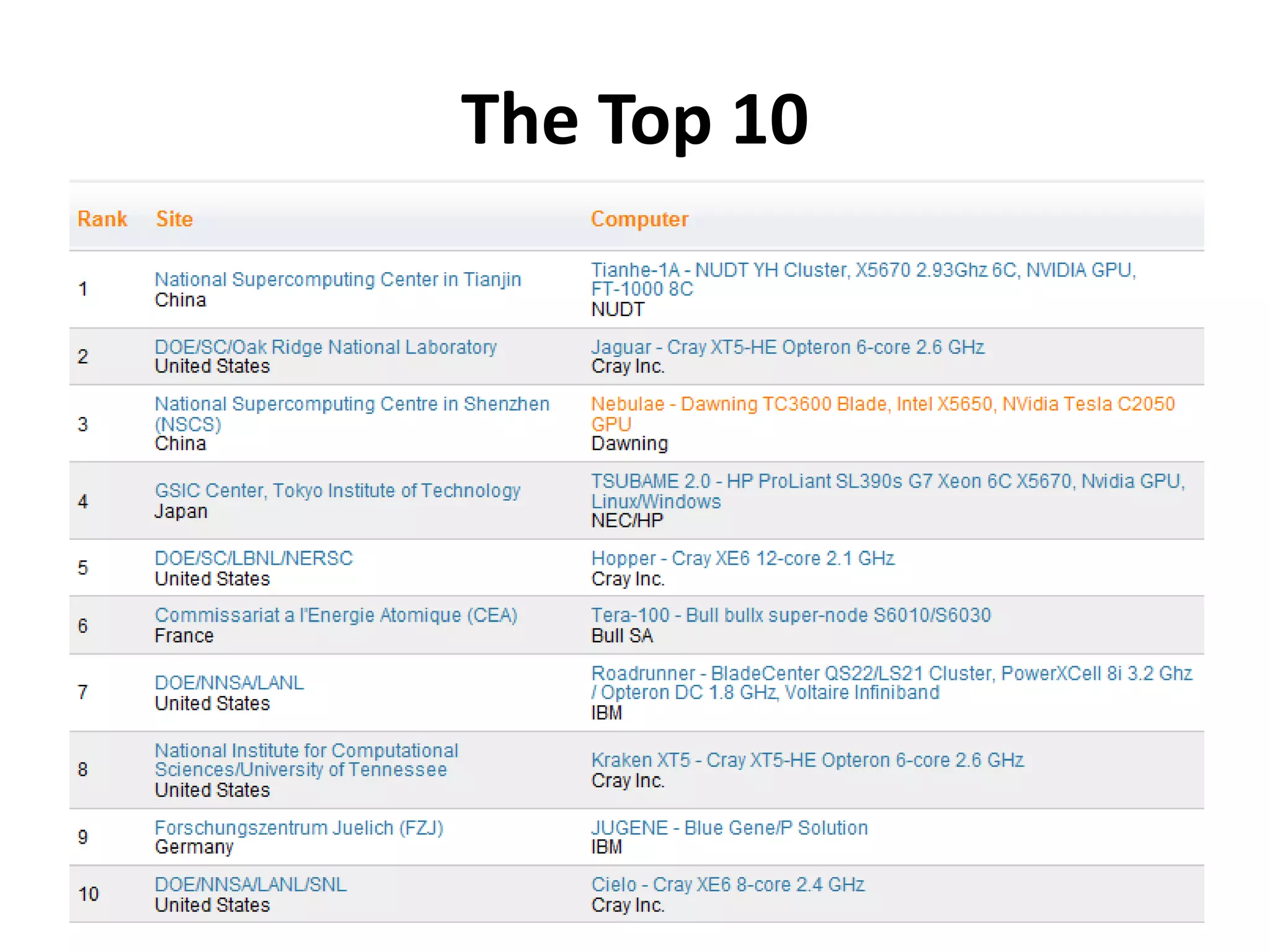Viewport: 1270px width, 952px height.
Task: Click the Site column header
Action: pyautogui.click(x=174, y=219)
